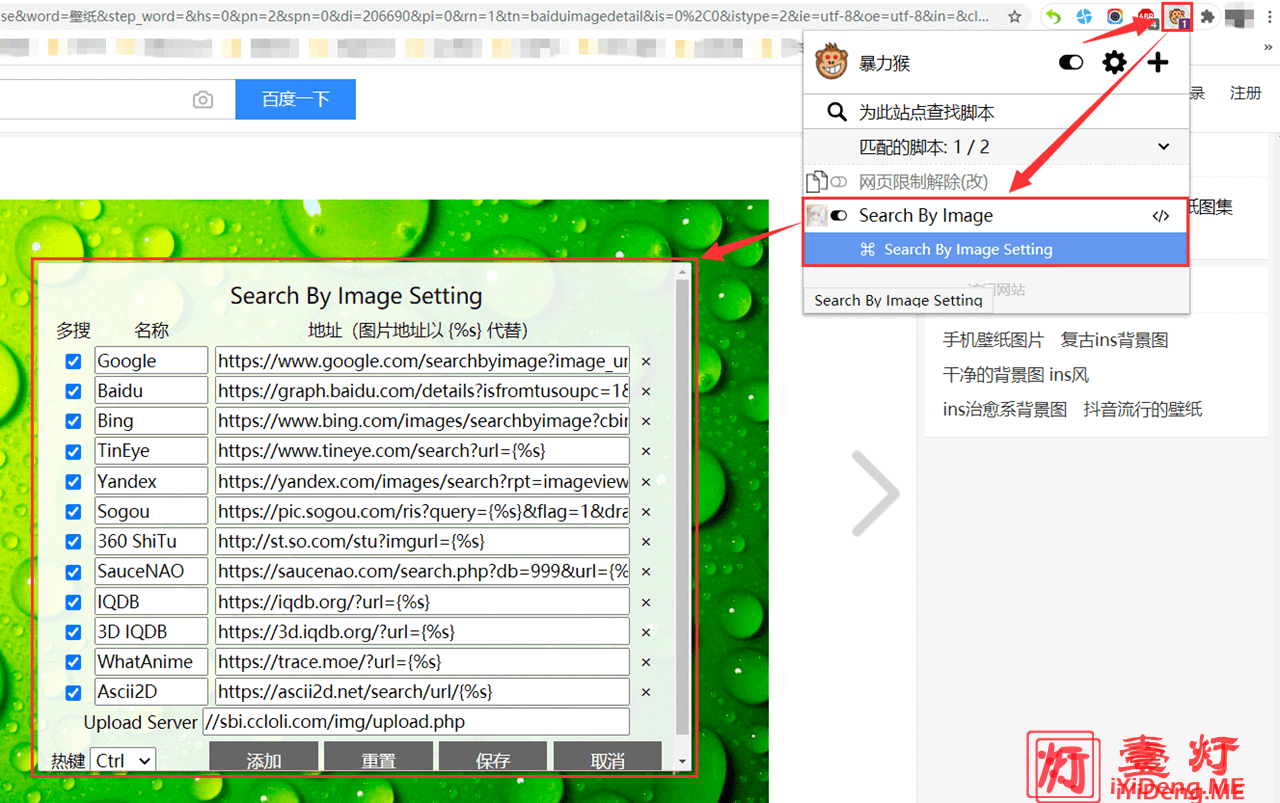
Task: Uncheck the Sogou multi-search checkbox
Action: (x=73, y=511)
